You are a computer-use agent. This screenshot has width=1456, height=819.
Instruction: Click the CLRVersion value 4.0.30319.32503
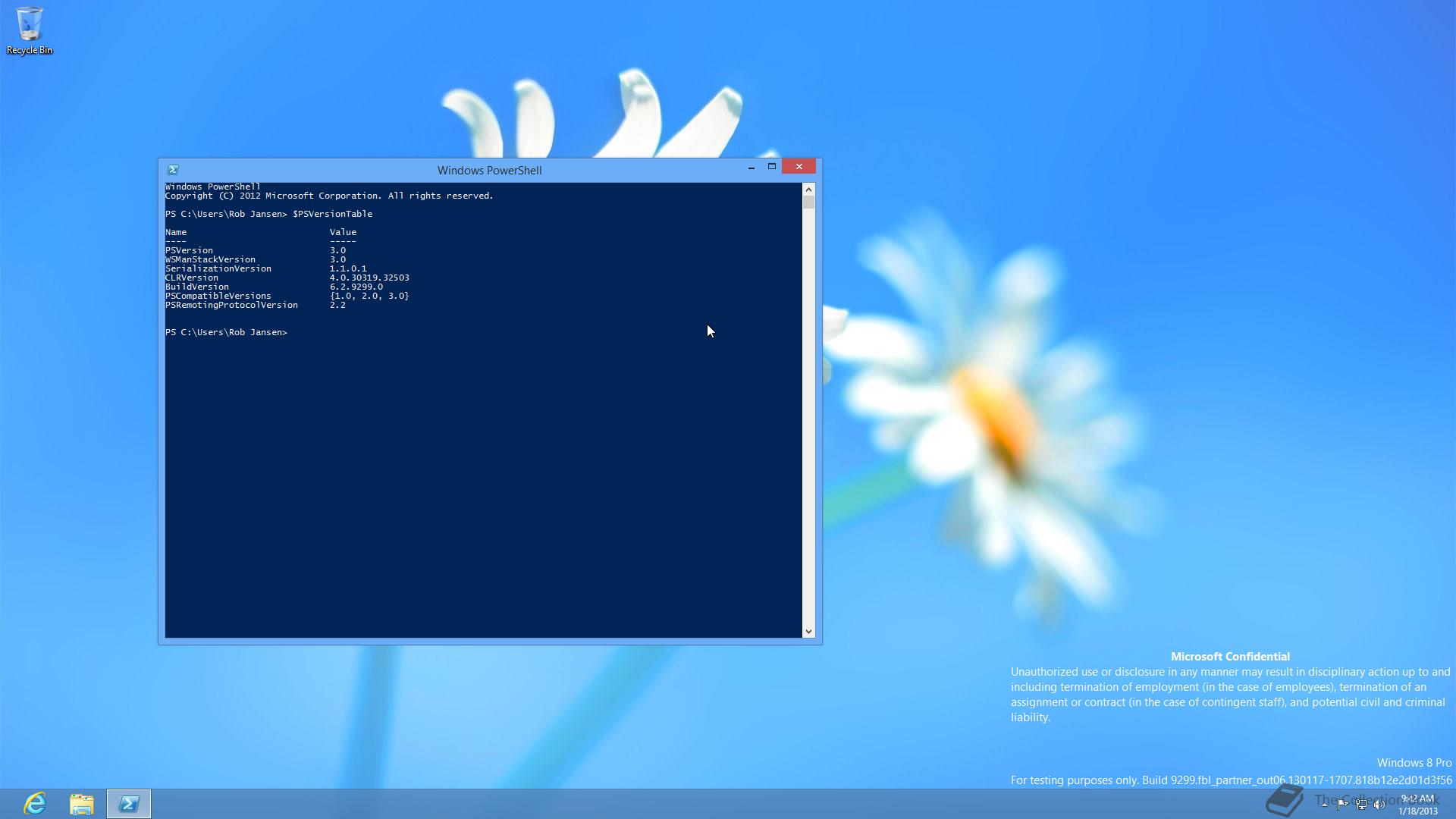369,278
